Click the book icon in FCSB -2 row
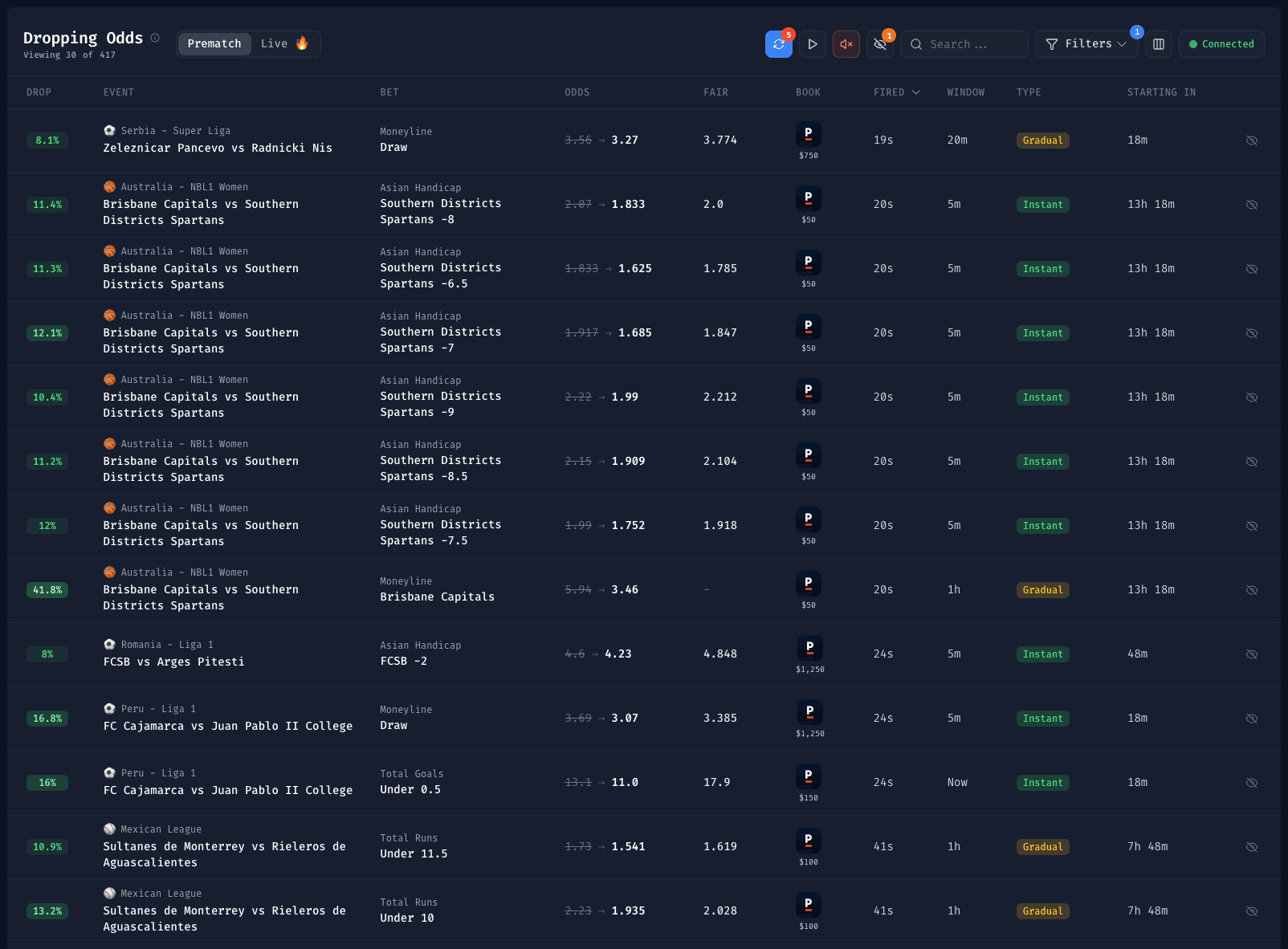The height and width of the screenshot is (949, 1288). pyautogui.click(x=809, y=647)
